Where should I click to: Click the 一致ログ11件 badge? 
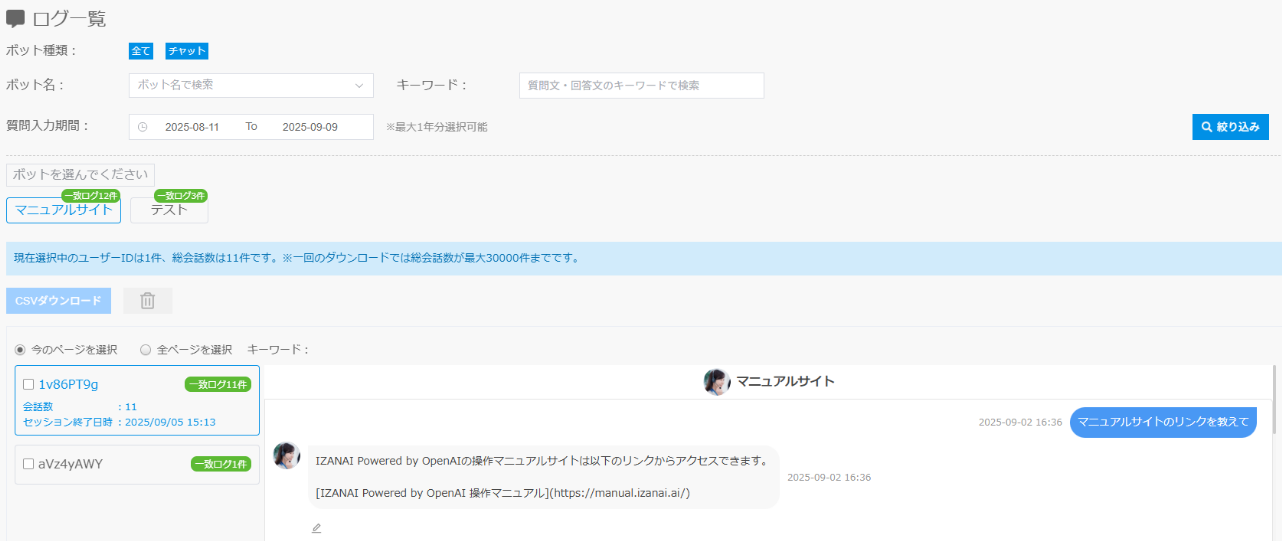click(x=218, y=385)
